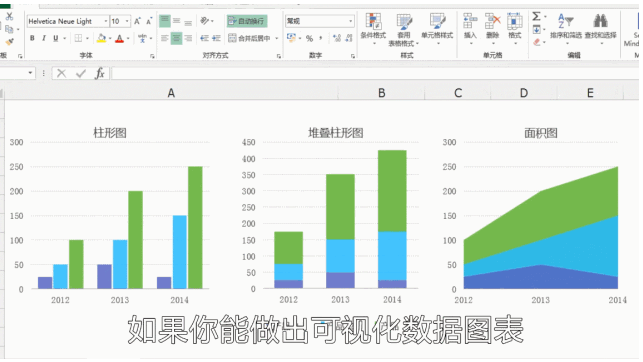Confirm entry with formula bar checkmark
Screen dimensions: 643x362
(x=80, y=73)
